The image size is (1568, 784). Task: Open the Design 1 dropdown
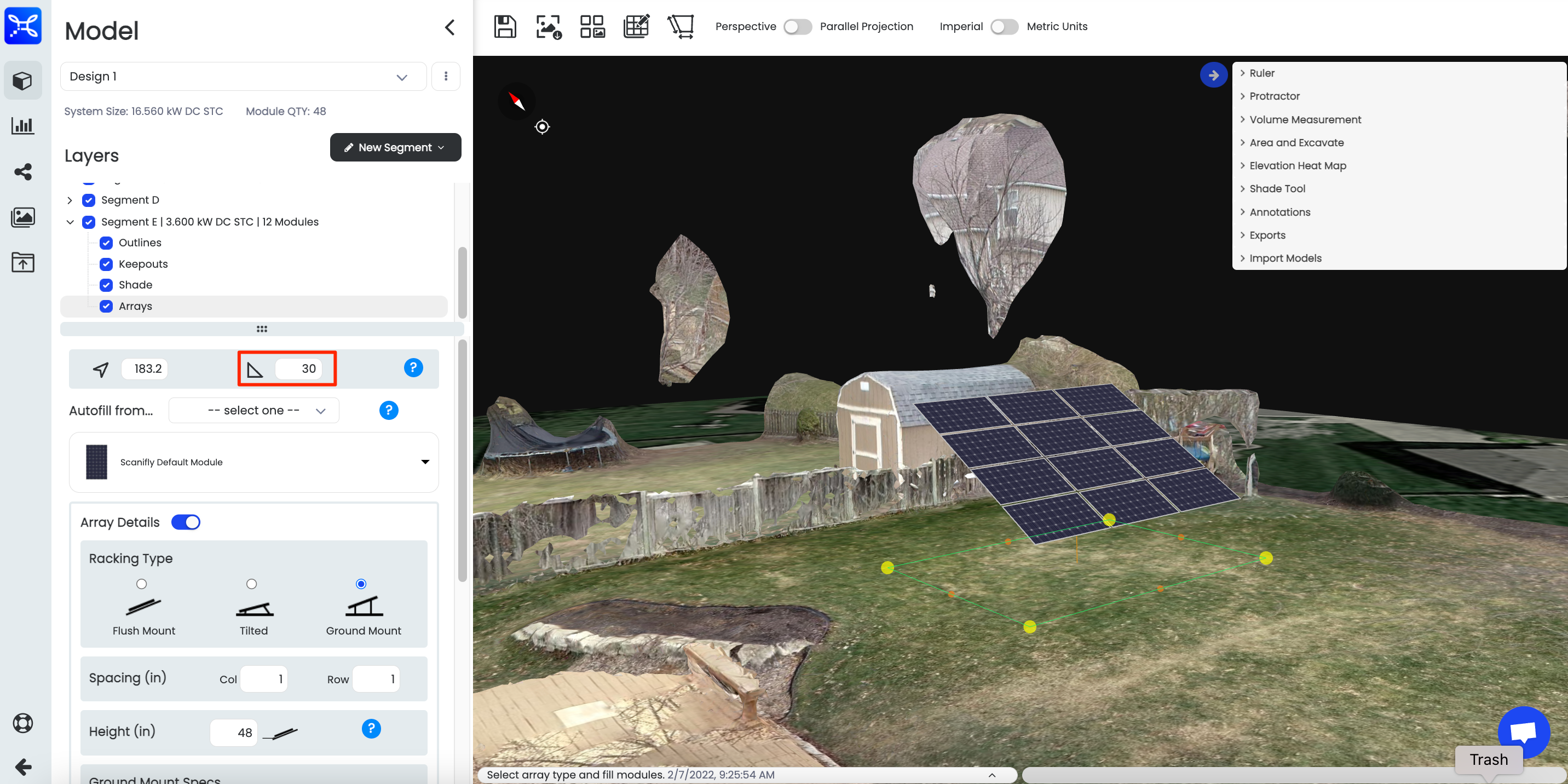click(x=243, y=76)
